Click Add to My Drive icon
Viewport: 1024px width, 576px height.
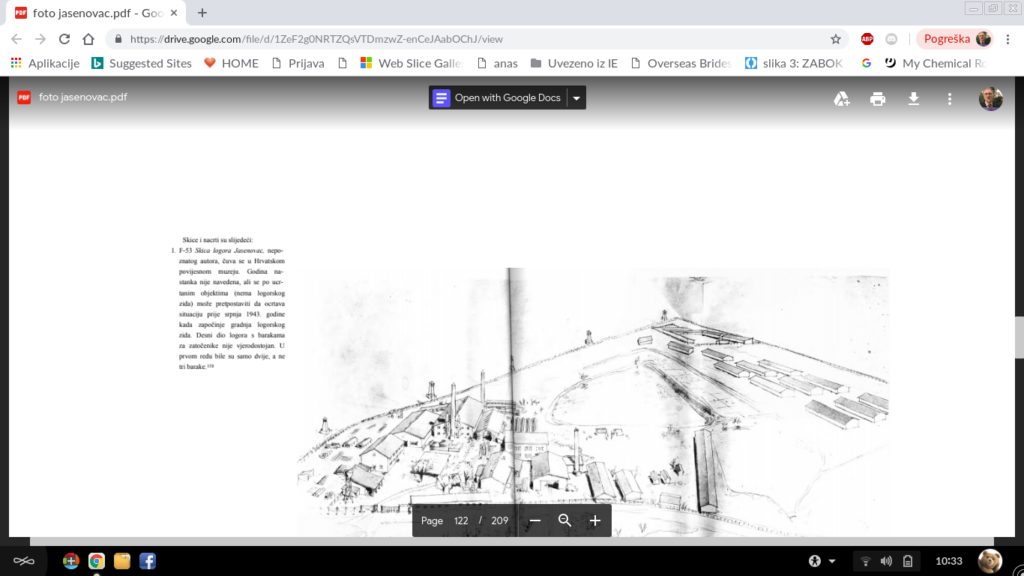pyautogui.click(x=842, y=99)
